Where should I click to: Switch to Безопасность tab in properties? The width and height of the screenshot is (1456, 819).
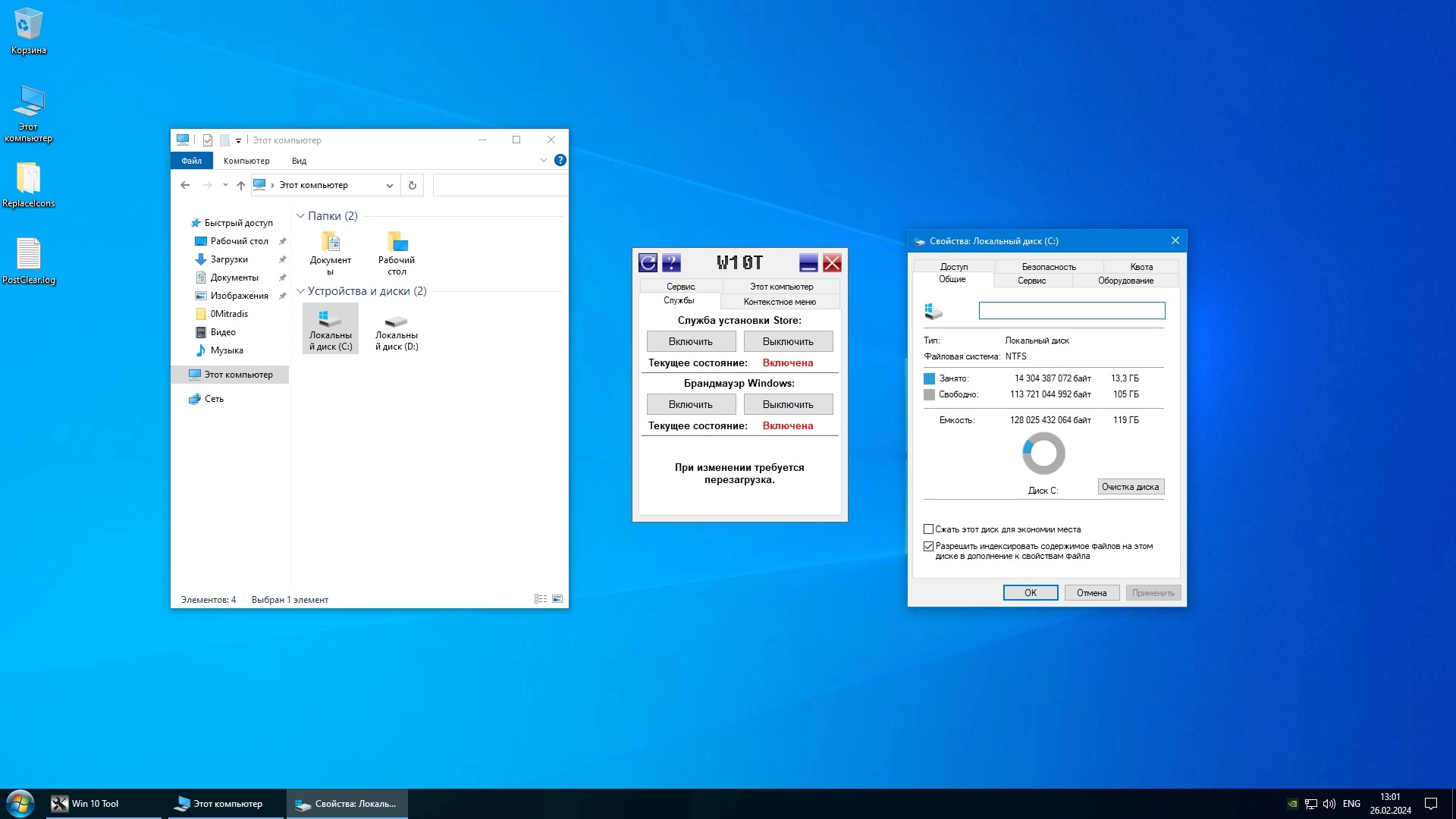1048,267
